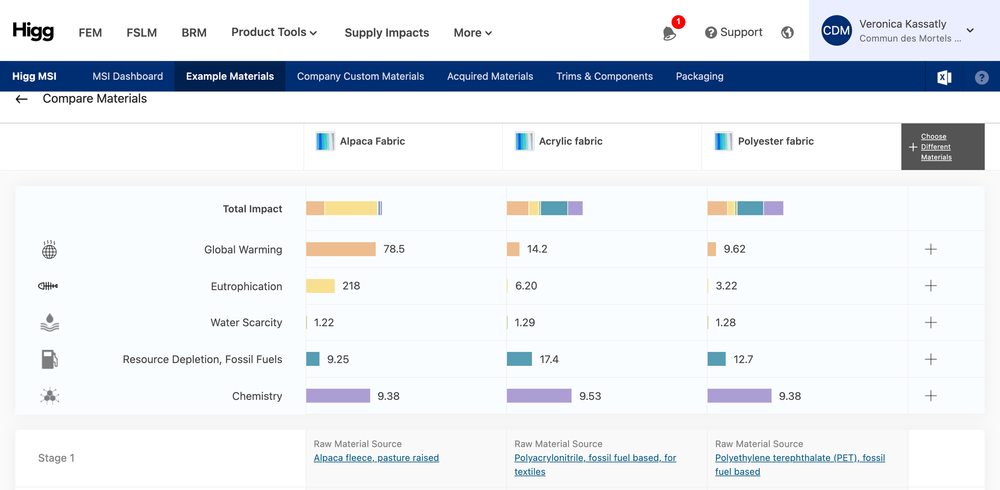Click Acrylic Fossil Fuels bar 17.4
1000x490 pixels.
519,359
